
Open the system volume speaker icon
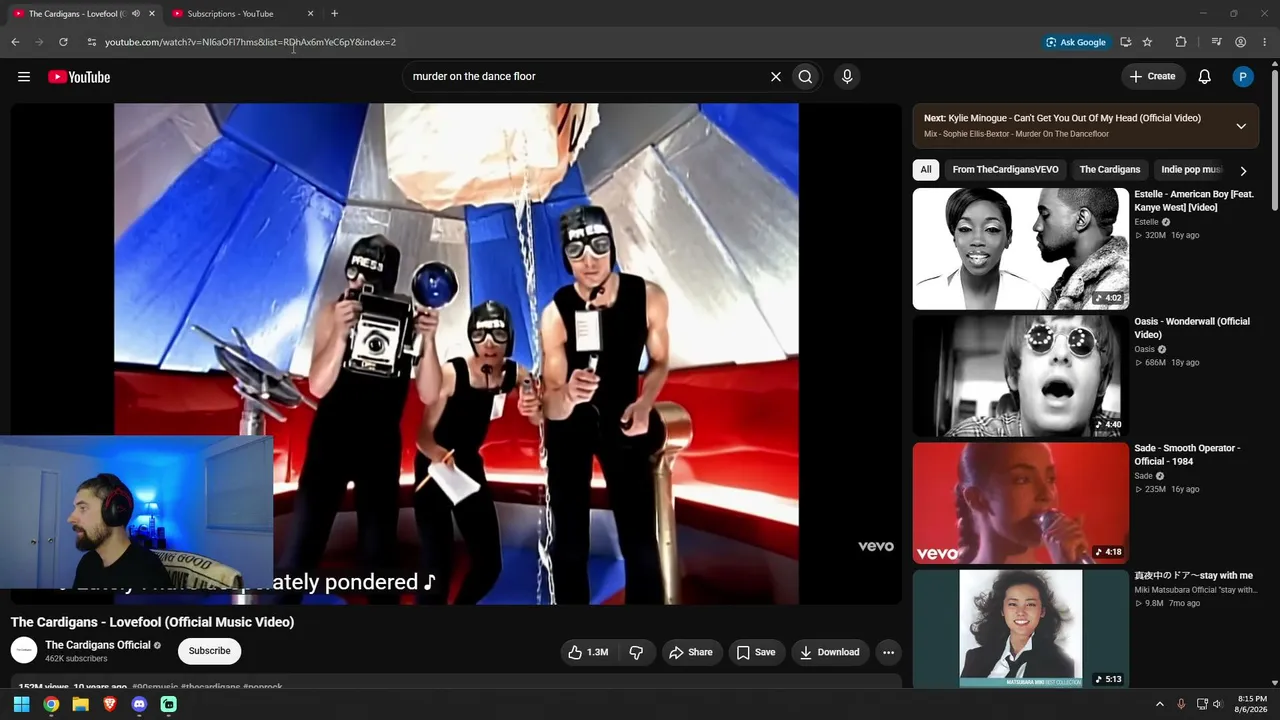click(1217, 704)
